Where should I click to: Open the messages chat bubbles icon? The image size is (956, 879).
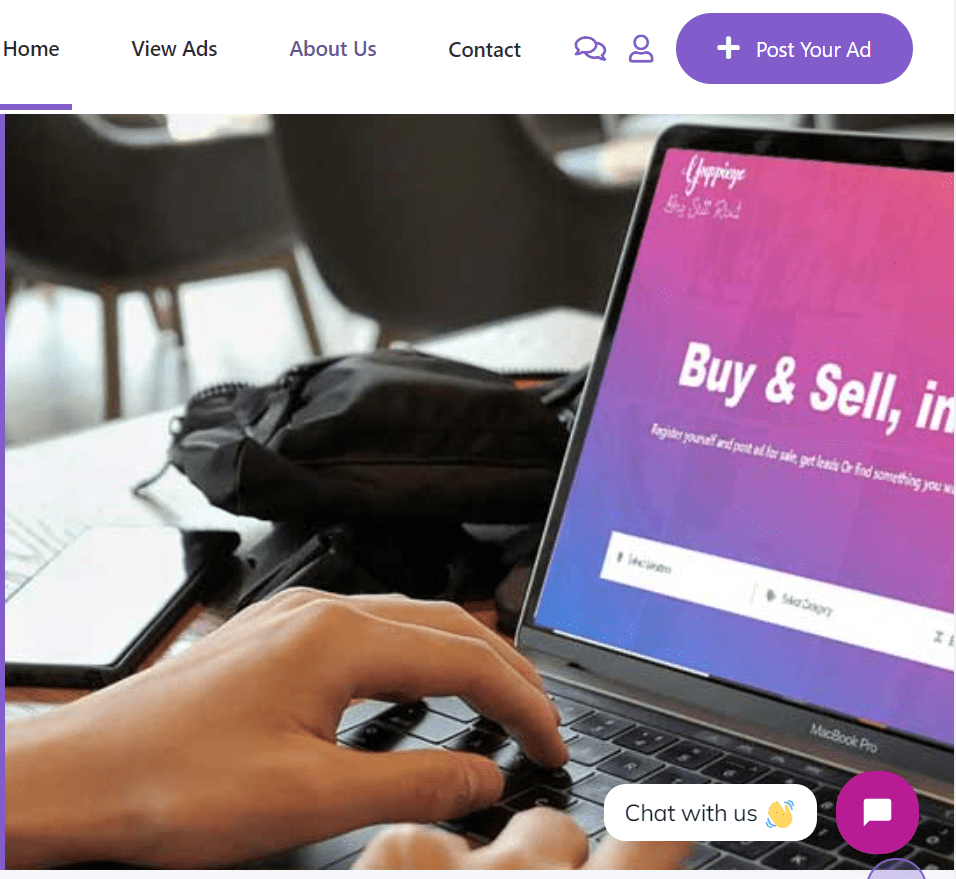[x=590, y=49]
